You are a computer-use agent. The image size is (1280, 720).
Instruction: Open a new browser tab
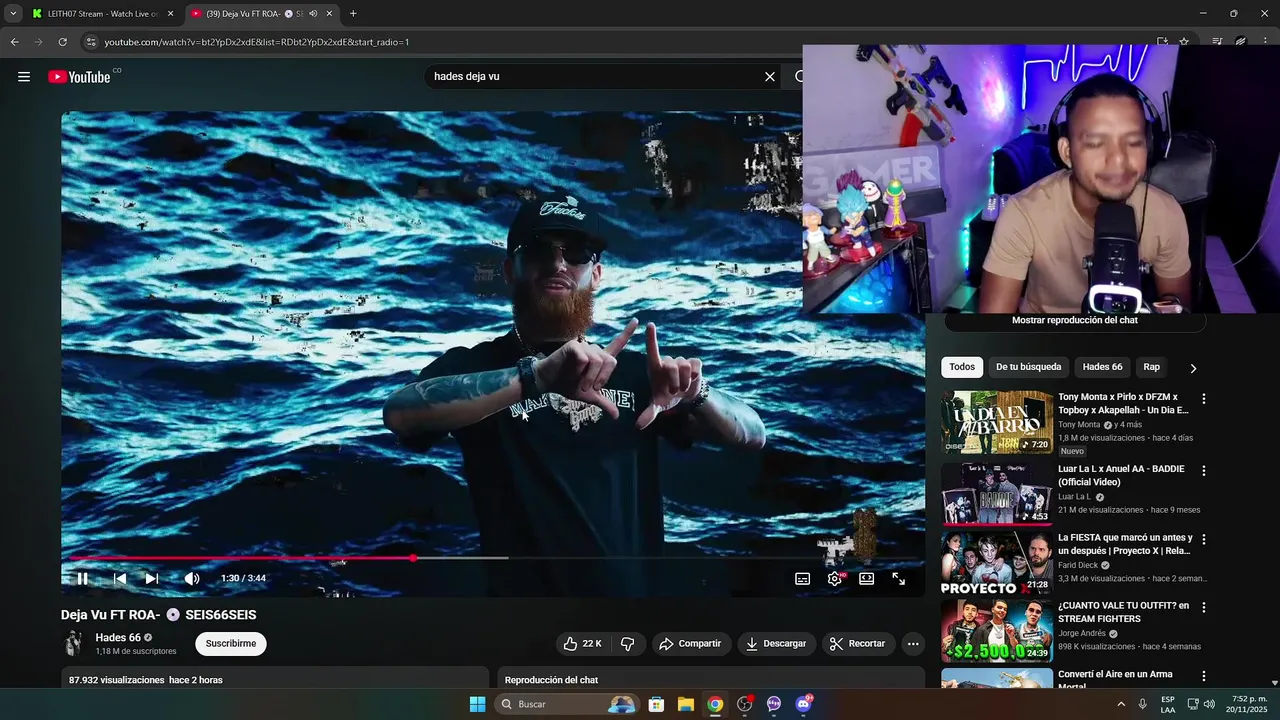(x=353, y=14)
